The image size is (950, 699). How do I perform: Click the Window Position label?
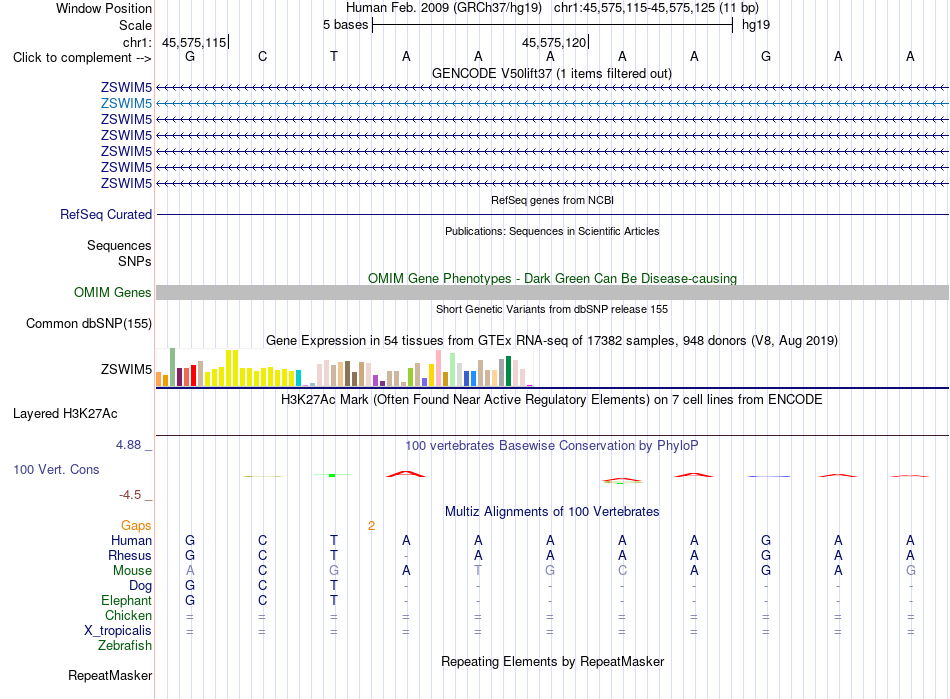tap(104, 8)
